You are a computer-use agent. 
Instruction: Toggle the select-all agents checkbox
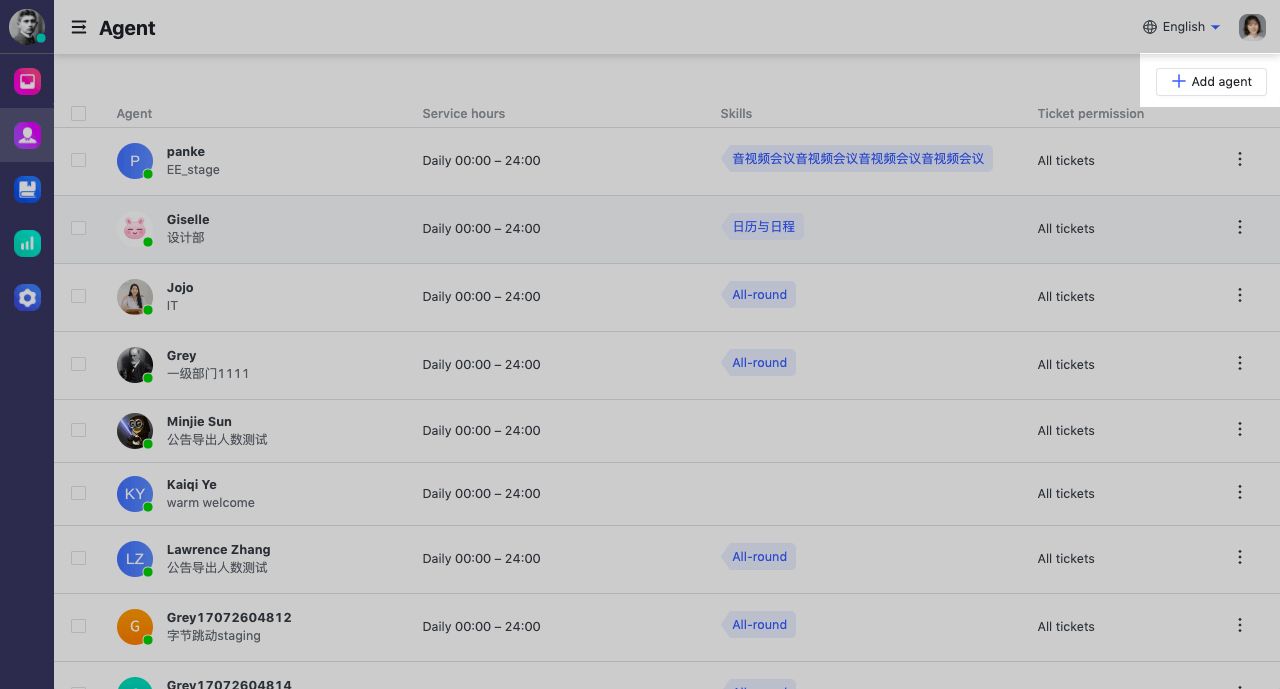coord(79,114)
